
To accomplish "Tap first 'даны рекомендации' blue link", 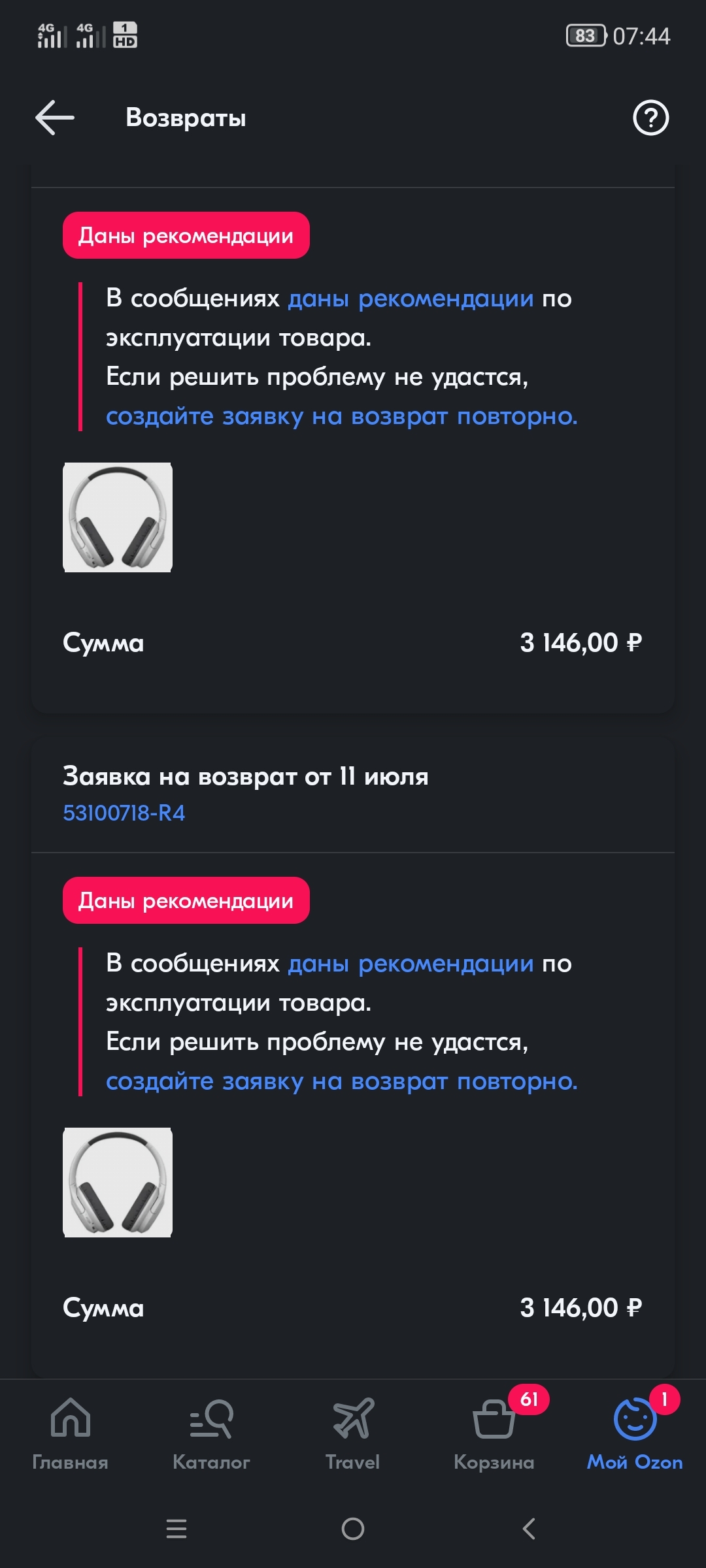I will 411,299.
